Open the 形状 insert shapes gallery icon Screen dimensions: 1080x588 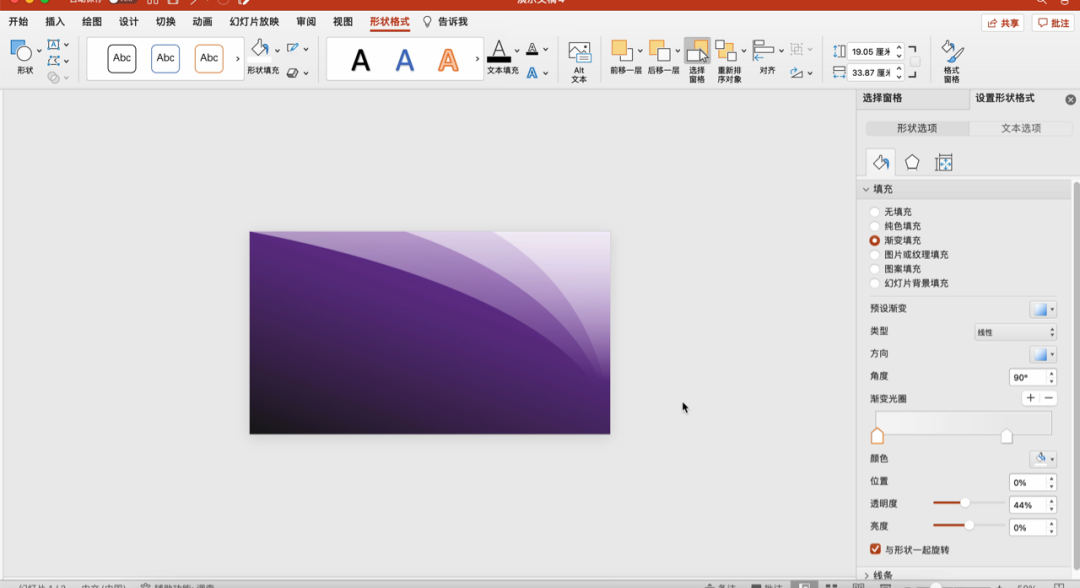[x=21, y=51]
